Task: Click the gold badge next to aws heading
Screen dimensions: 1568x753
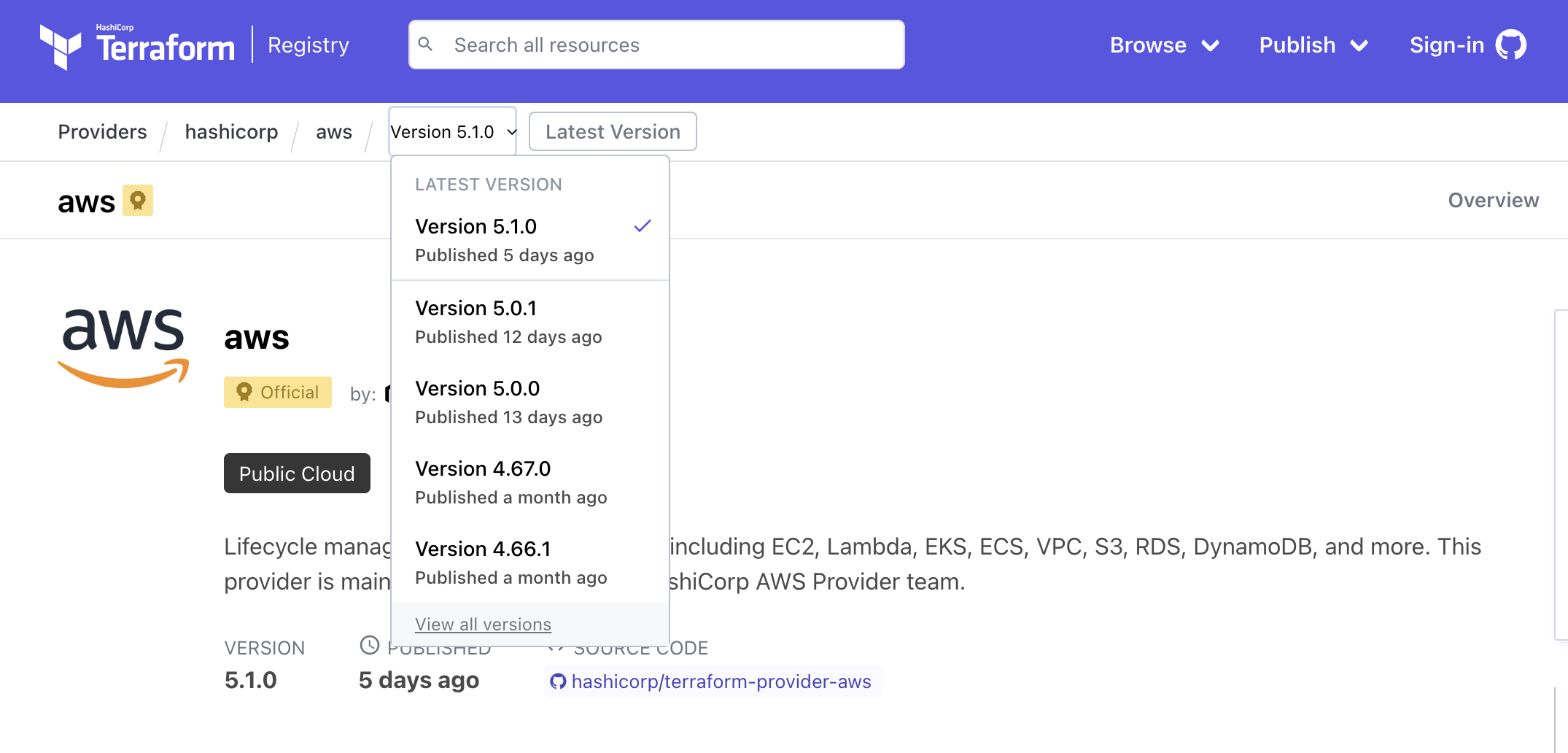Action: pyautogui.click(x=137, y=201)
